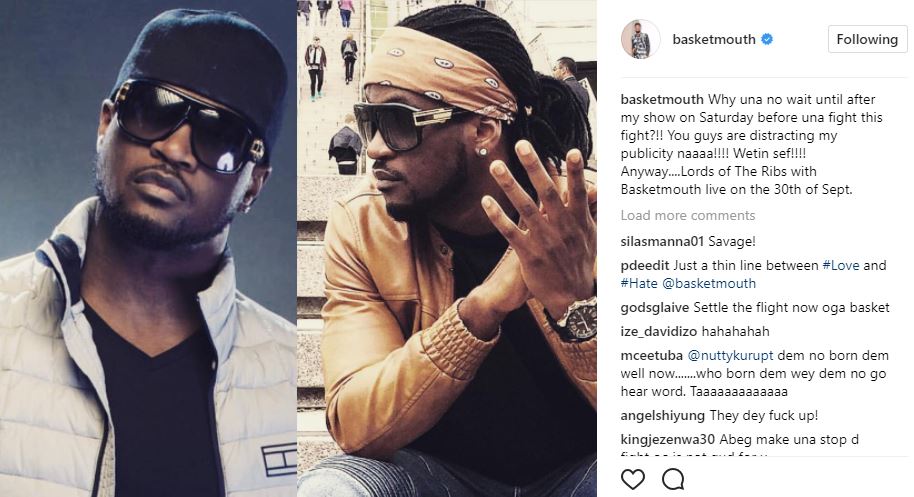View pdeedit commenter profile

click(x=645, y=265)
